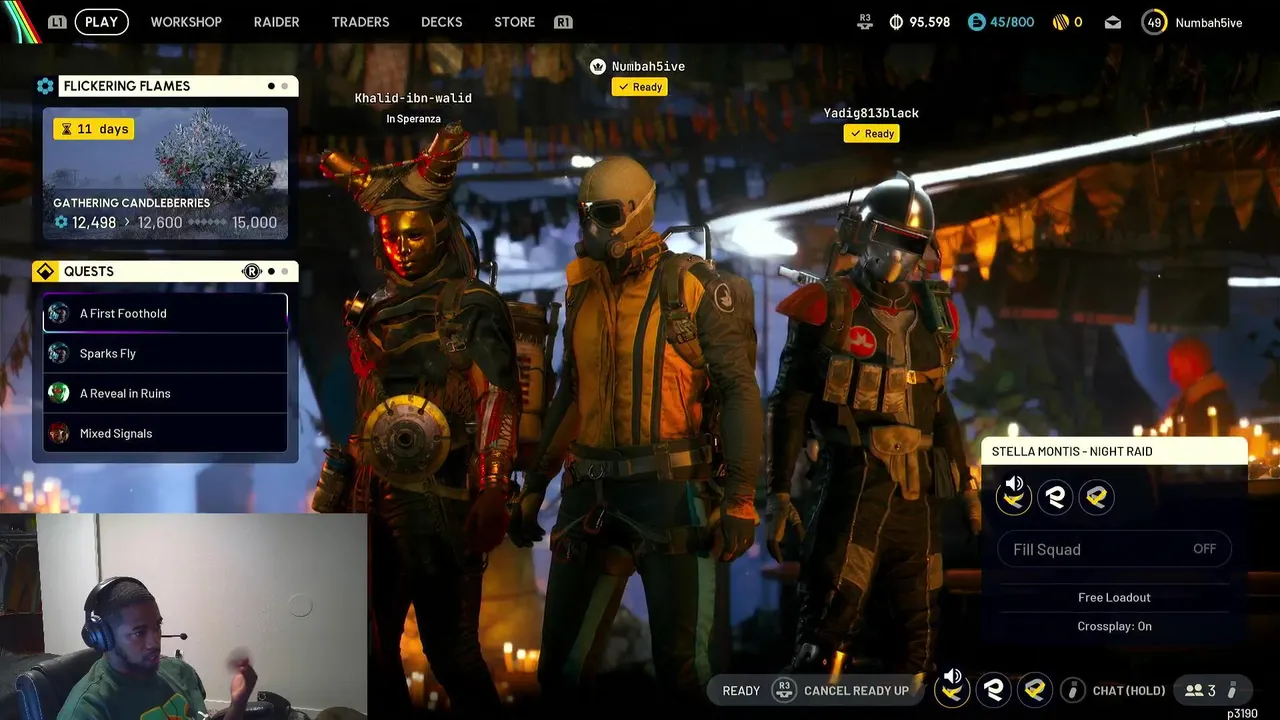Click the 45/800 token count
The width and height of the screenshot is (1280, 720).
[1012, 21]
